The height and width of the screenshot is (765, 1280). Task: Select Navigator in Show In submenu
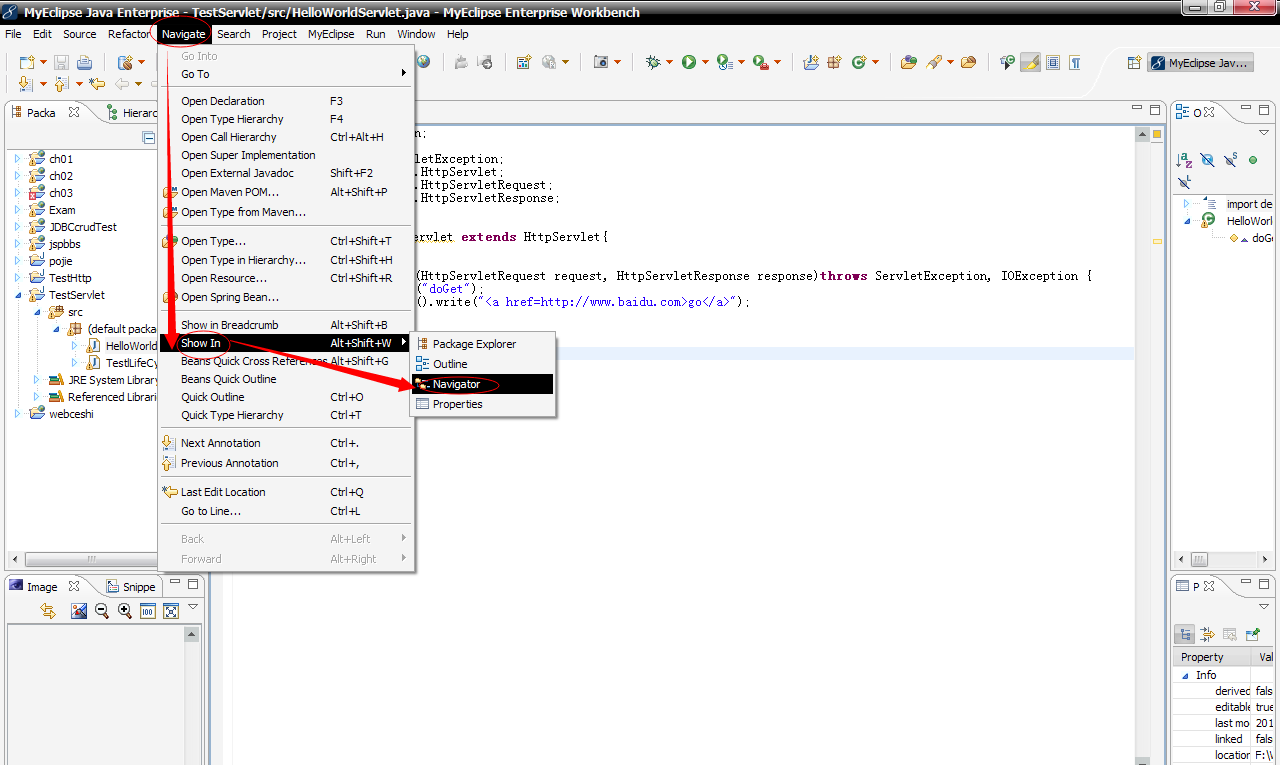482,384
